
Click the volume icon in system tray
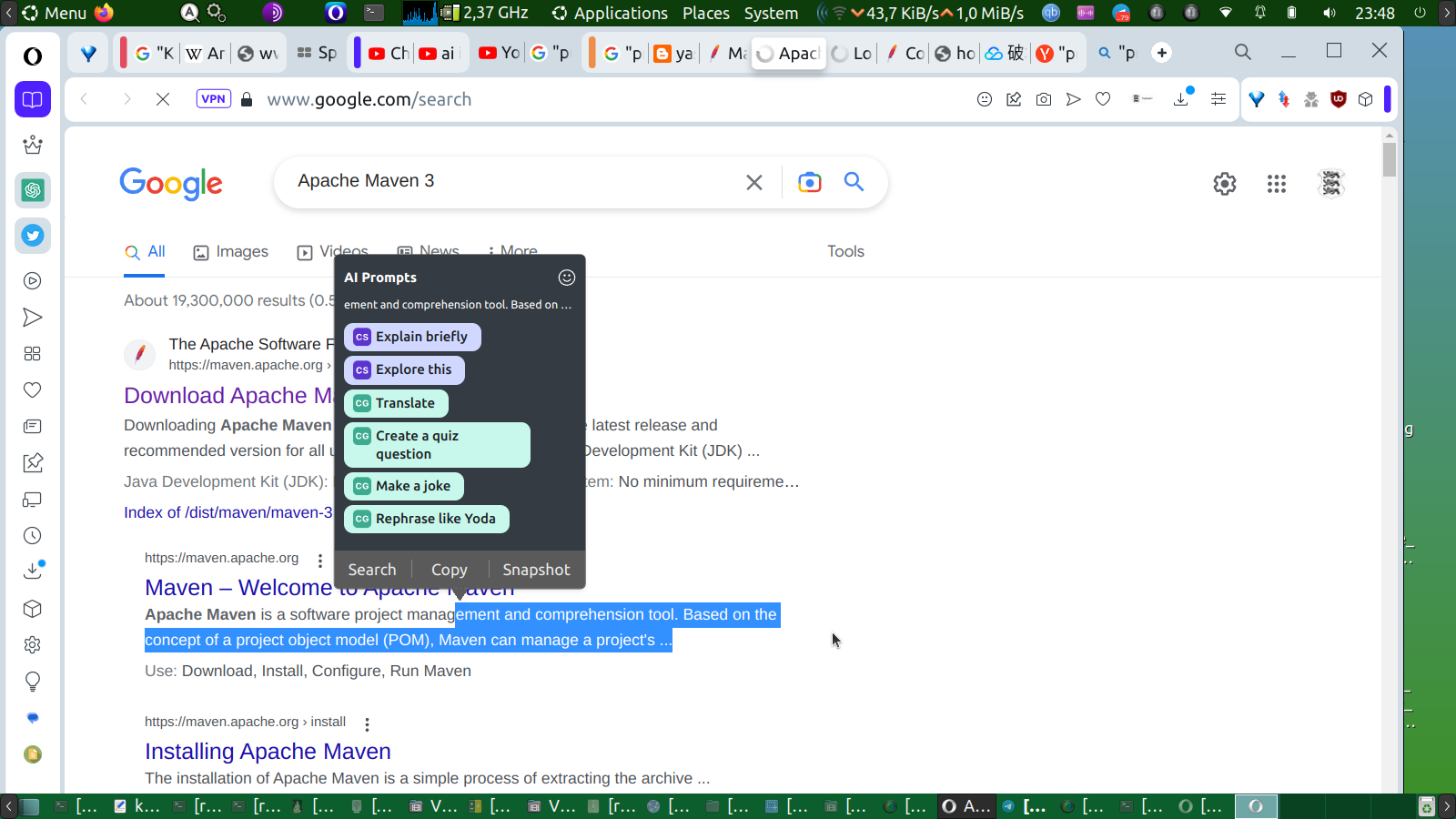point(1330,13)
